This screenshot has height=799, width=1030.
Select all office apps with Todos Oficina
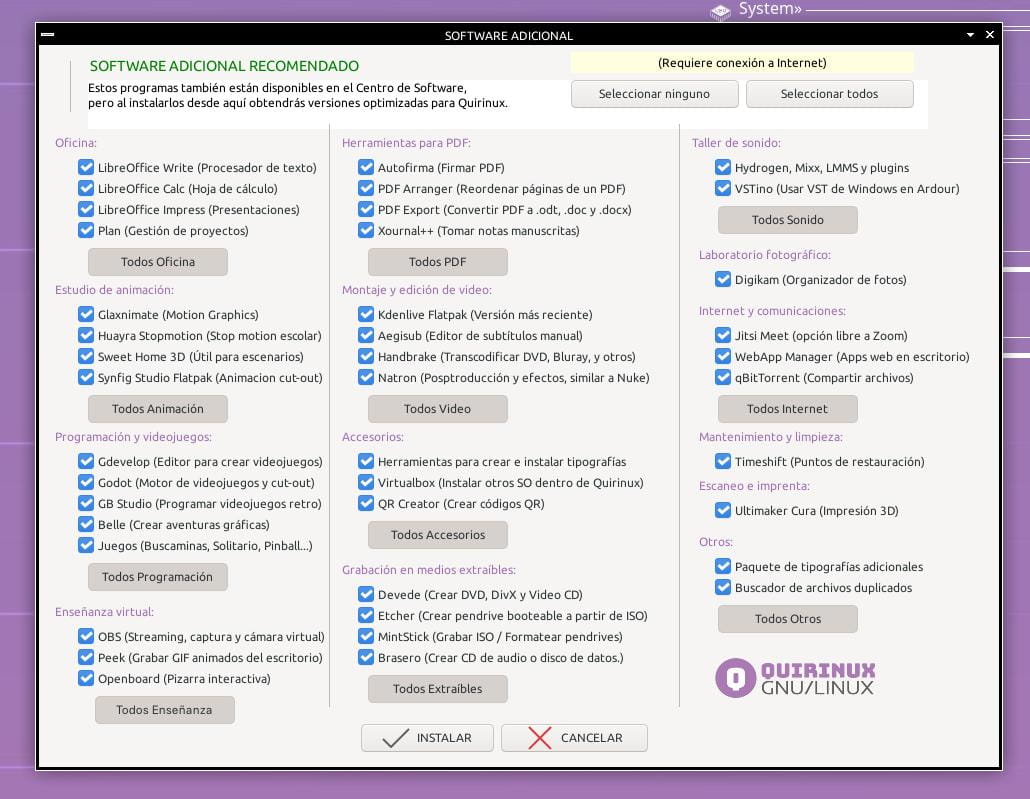click(x=158, y=262)
